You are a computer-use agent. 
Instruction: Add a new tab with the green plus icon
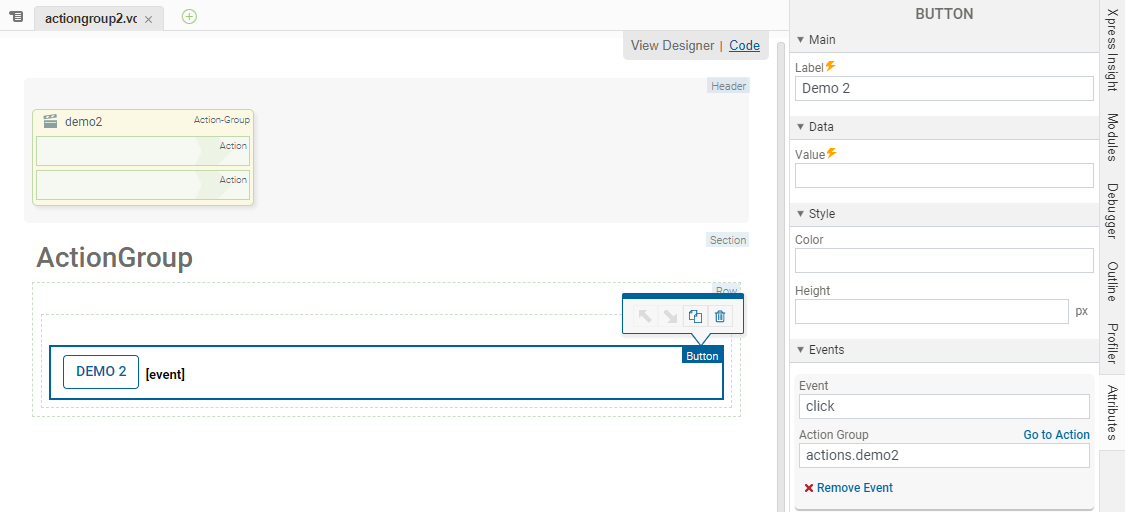pos(189,17)
